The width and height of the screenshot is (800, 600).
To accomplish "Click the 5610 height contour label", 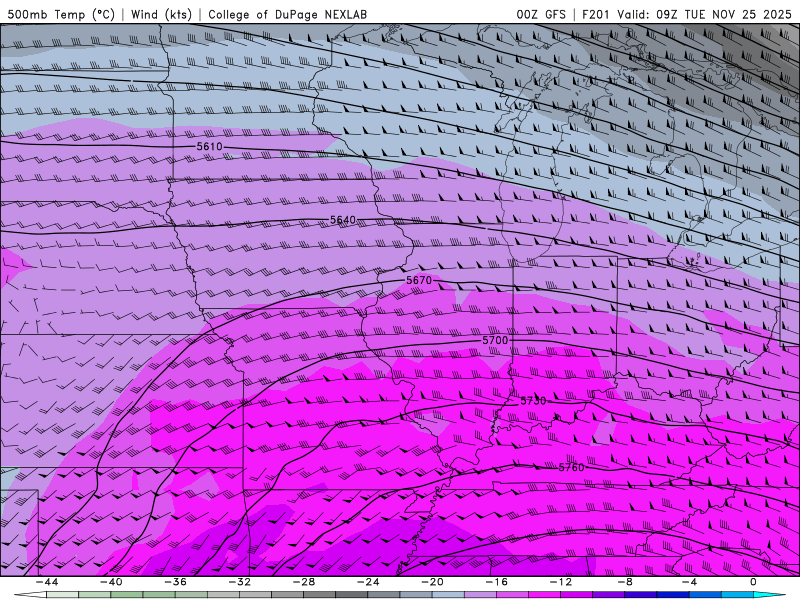I will click(210, 146).
